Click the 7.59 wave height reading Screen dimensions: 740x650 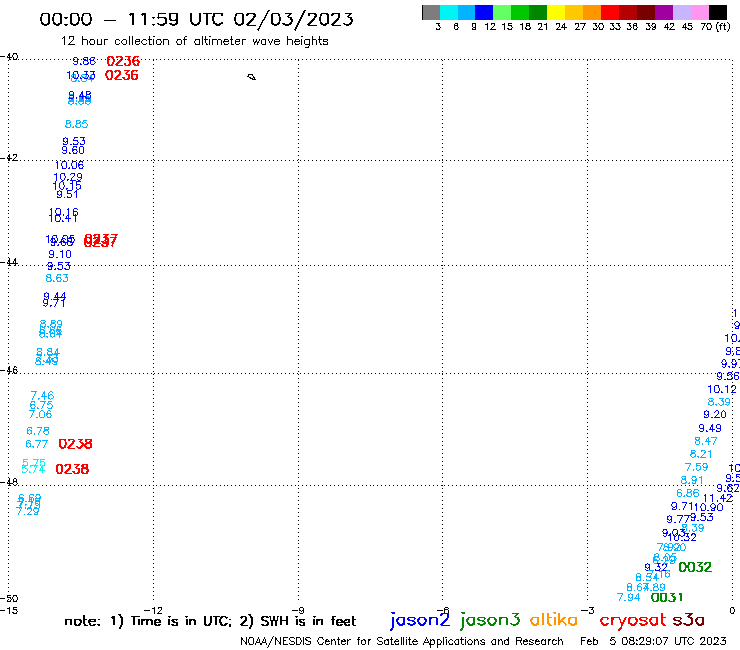(697, 467)
